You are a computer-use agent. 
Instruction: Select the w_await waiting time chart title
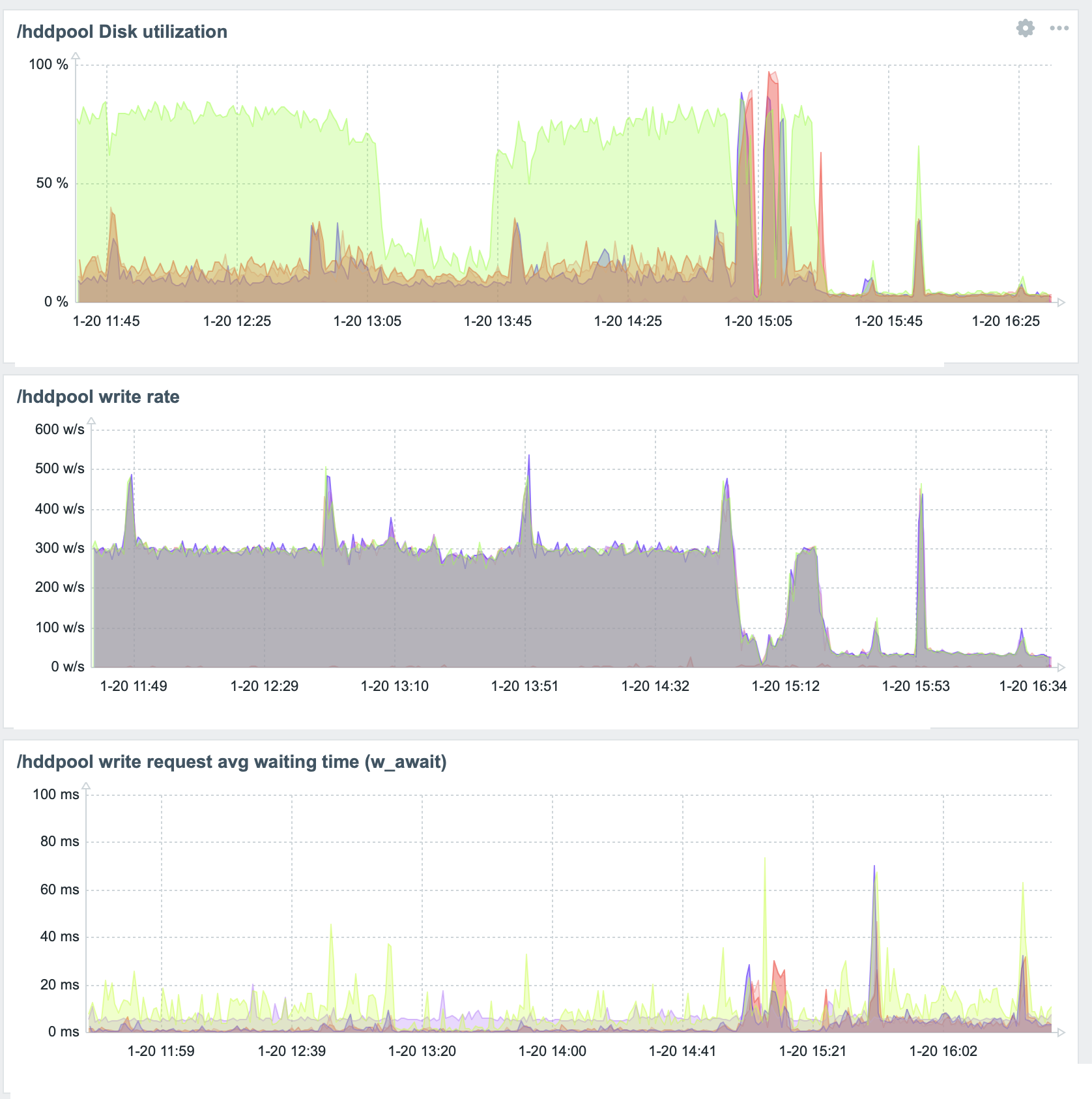click(x=231, y=762)
